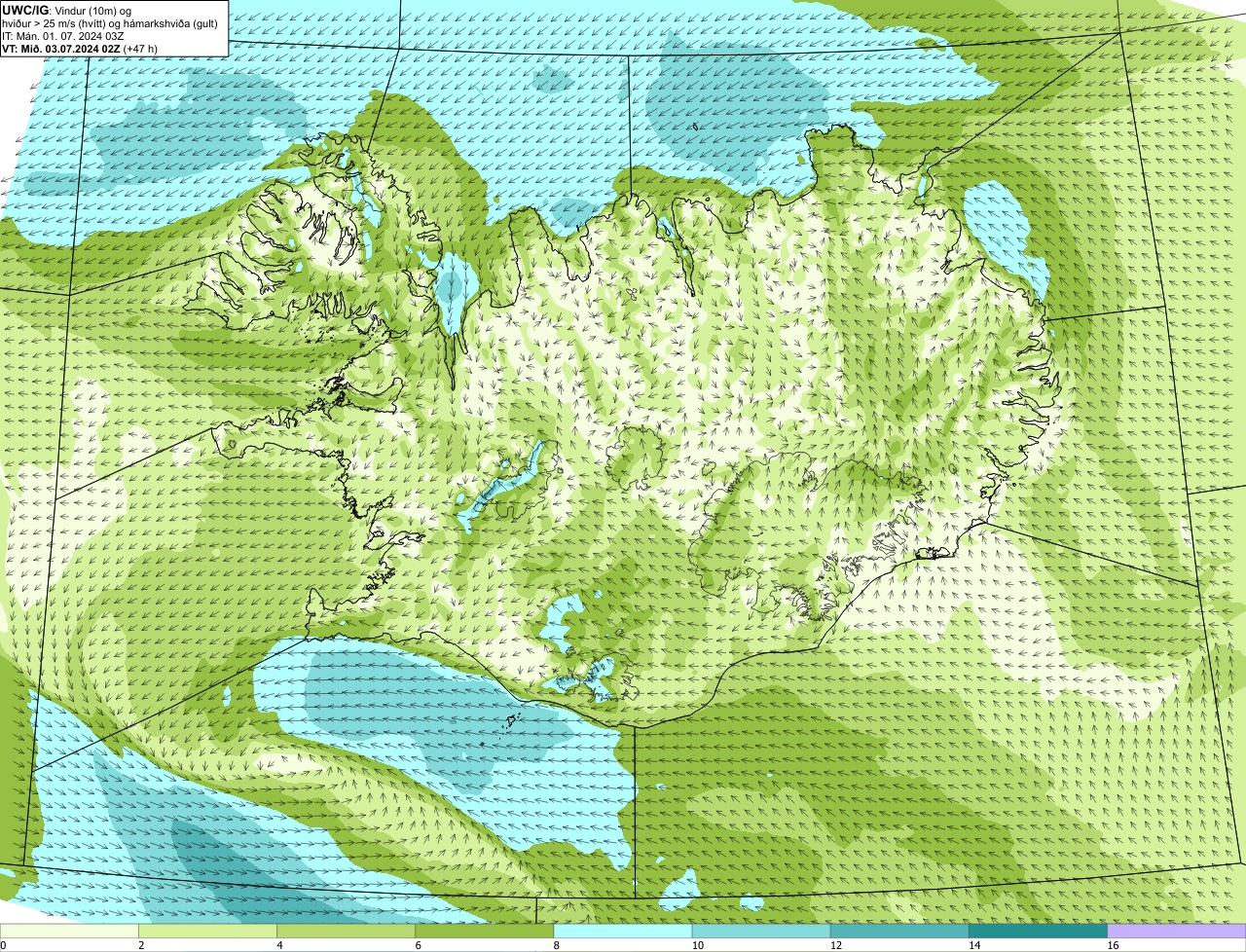
Task: Click the title line "UWC/IG: Vindur (10m) og"
Action: pyautogui.click(x=67, y=10)
